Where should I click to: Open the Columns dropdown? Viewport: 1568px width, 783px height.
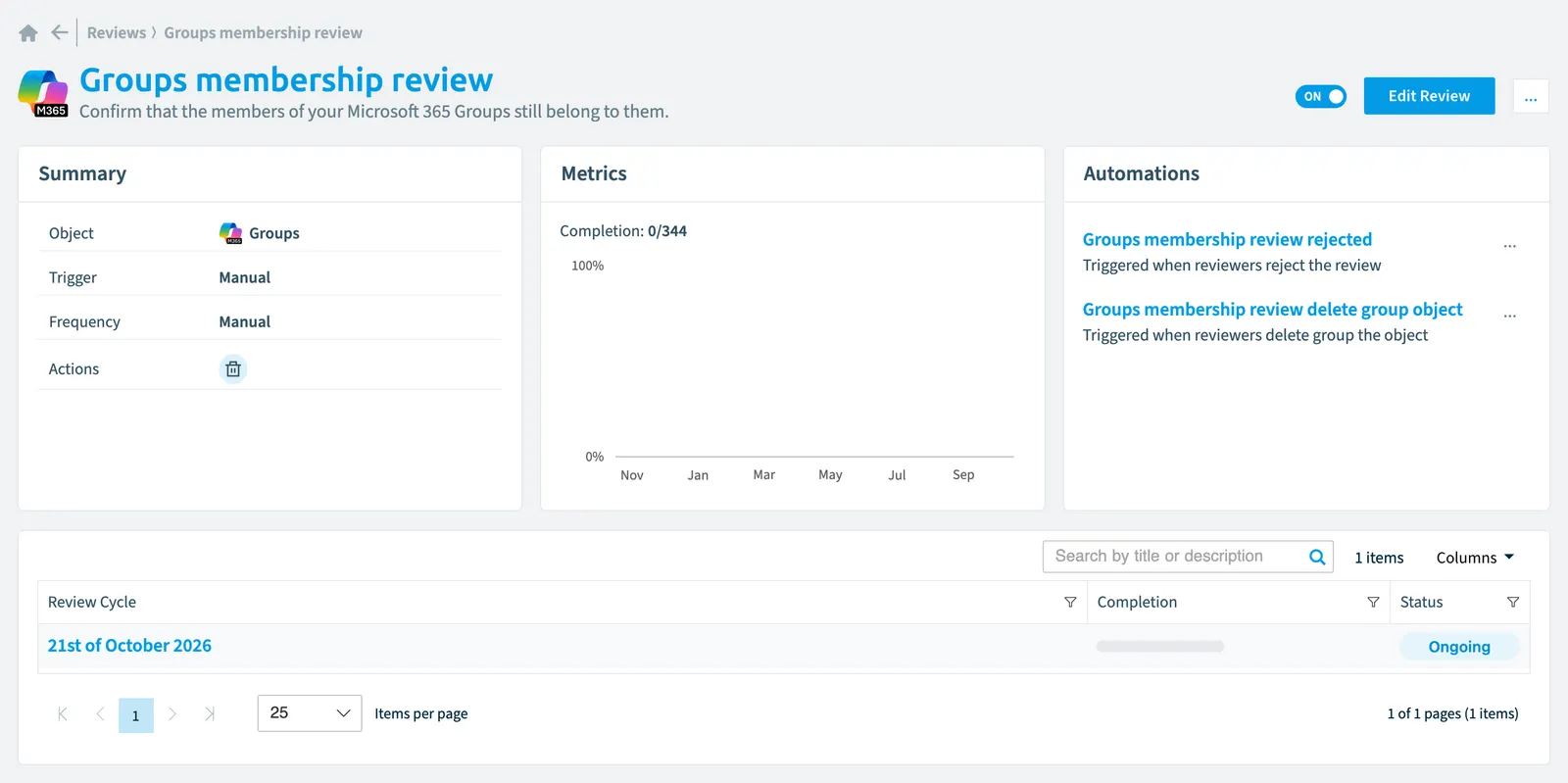1475,558
